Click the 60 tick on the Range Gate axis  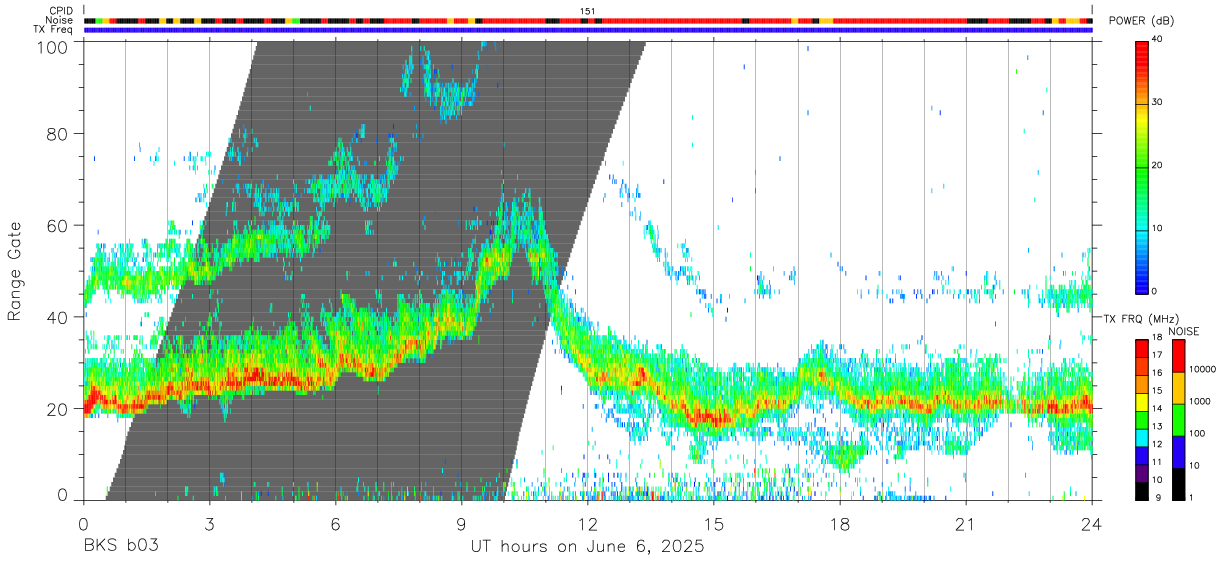point(56,225)
